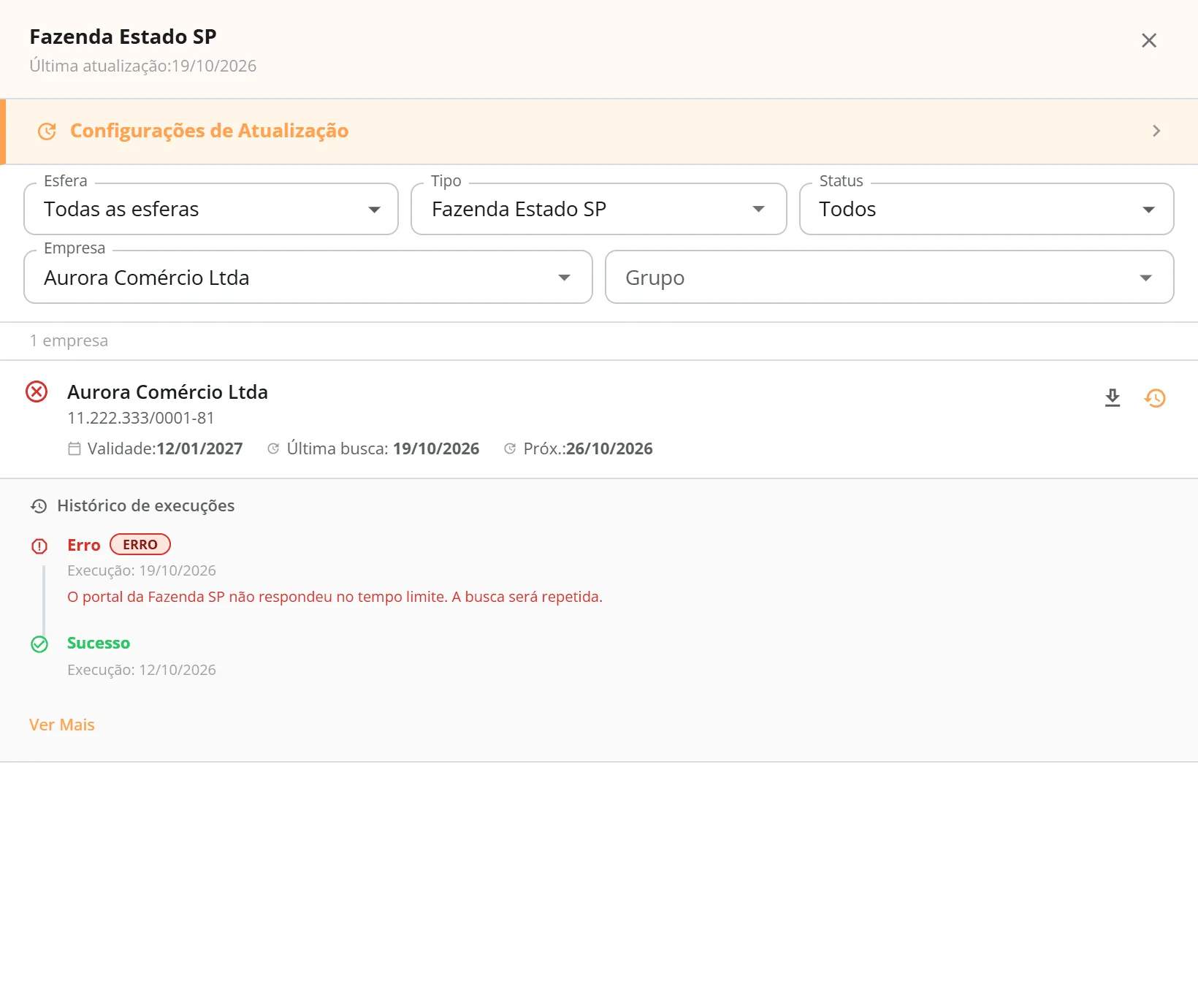Click the red alert icon of Erro entry

point(39,546)
